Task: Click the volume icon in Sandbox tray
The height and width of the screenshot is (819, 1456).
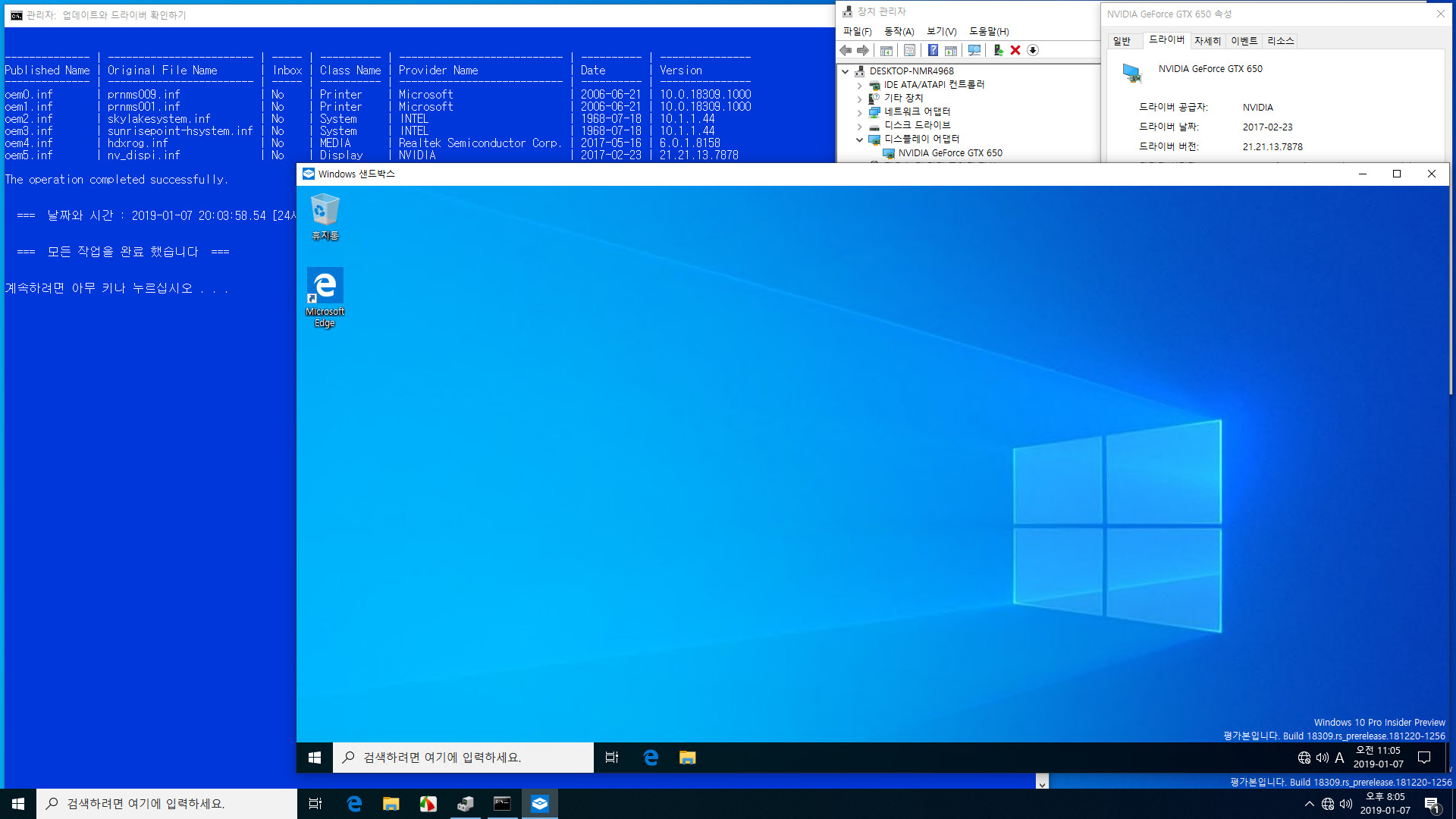Action: 1323,758
